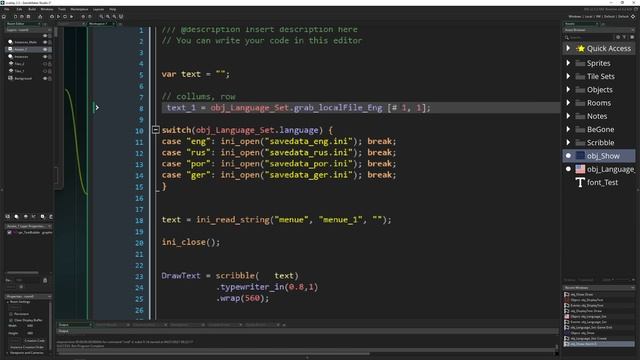Image resolution: width=640 pixels, height=360 pixels.
Task: Click the Sprites folder icon
Action: coord(580,63)
